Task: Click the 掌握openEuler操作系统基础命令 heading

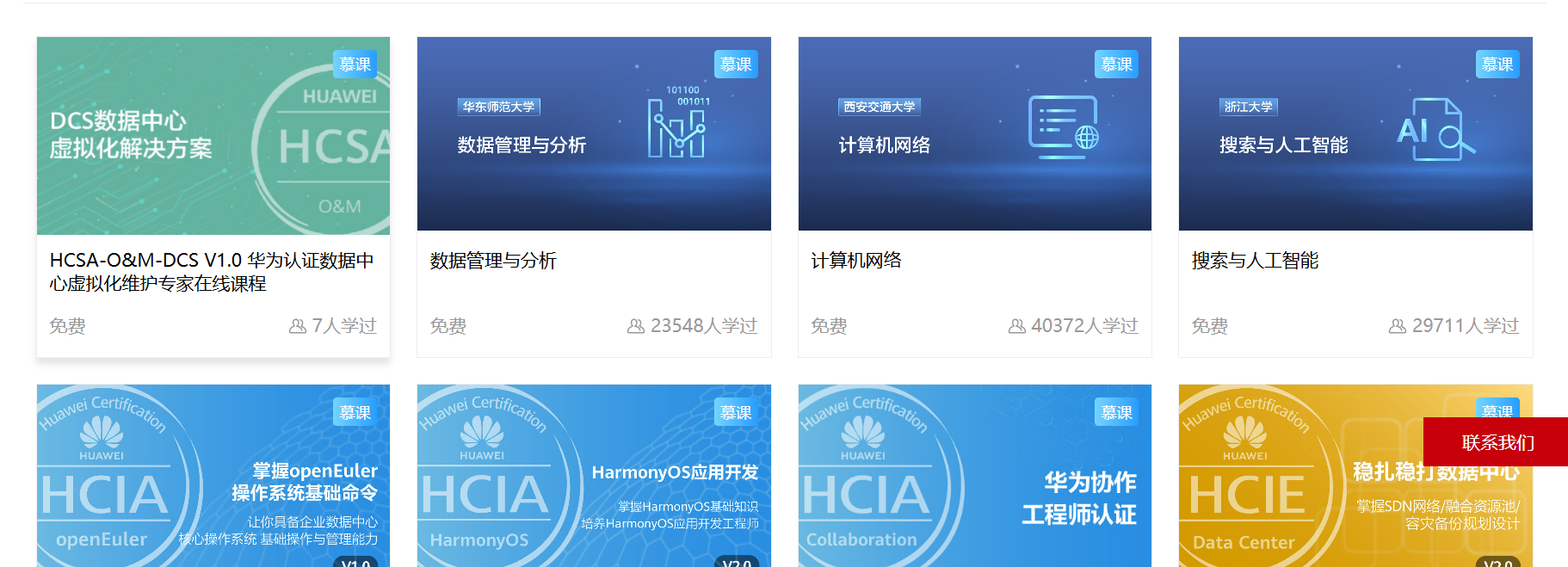Action: (x=305, y=482)
